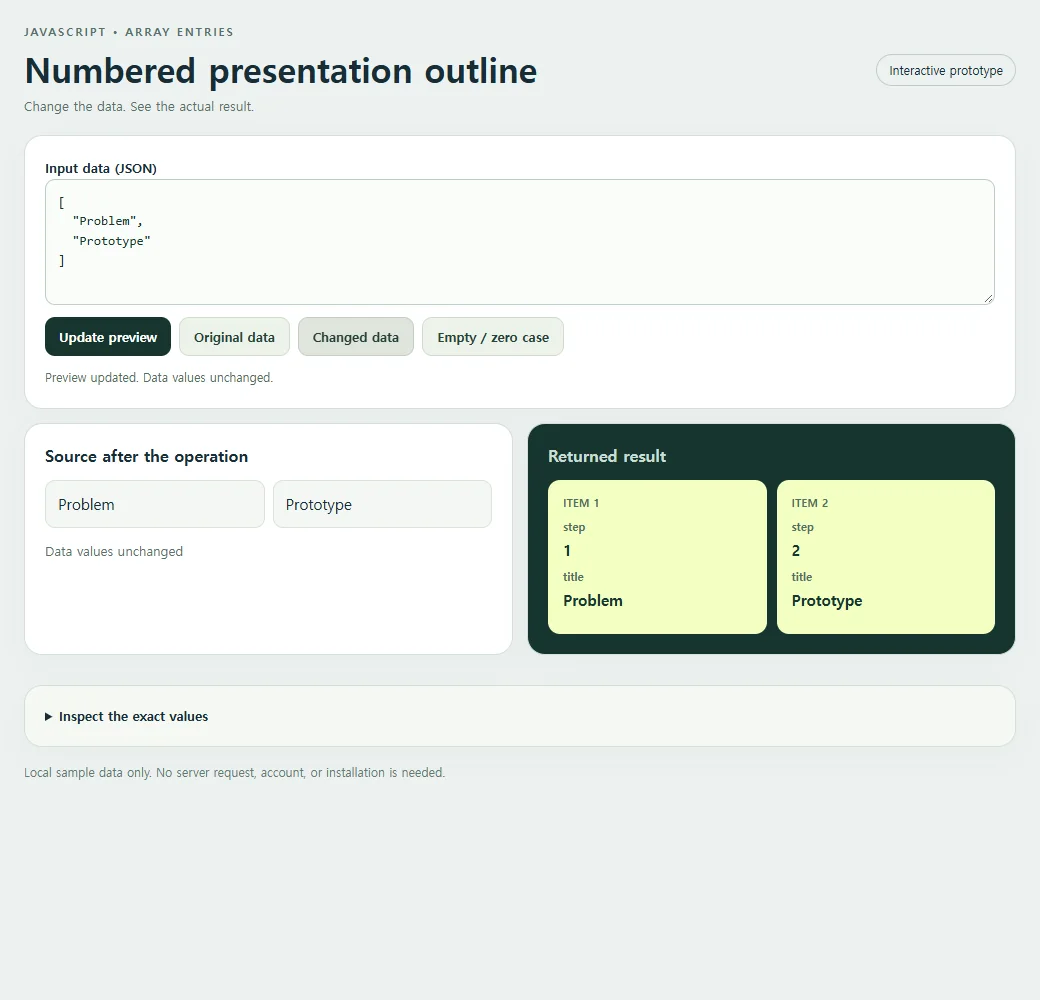Click the title value Prototype in ITEM 2
This screenshot has width=1040, height=1000.
tap(826, 601)
